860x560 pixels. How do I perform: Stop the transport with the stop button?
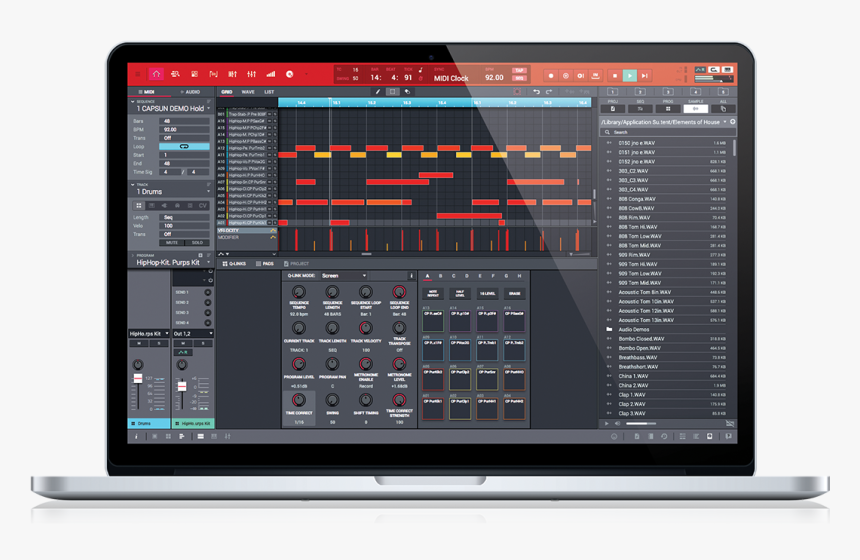pos(615,76)
